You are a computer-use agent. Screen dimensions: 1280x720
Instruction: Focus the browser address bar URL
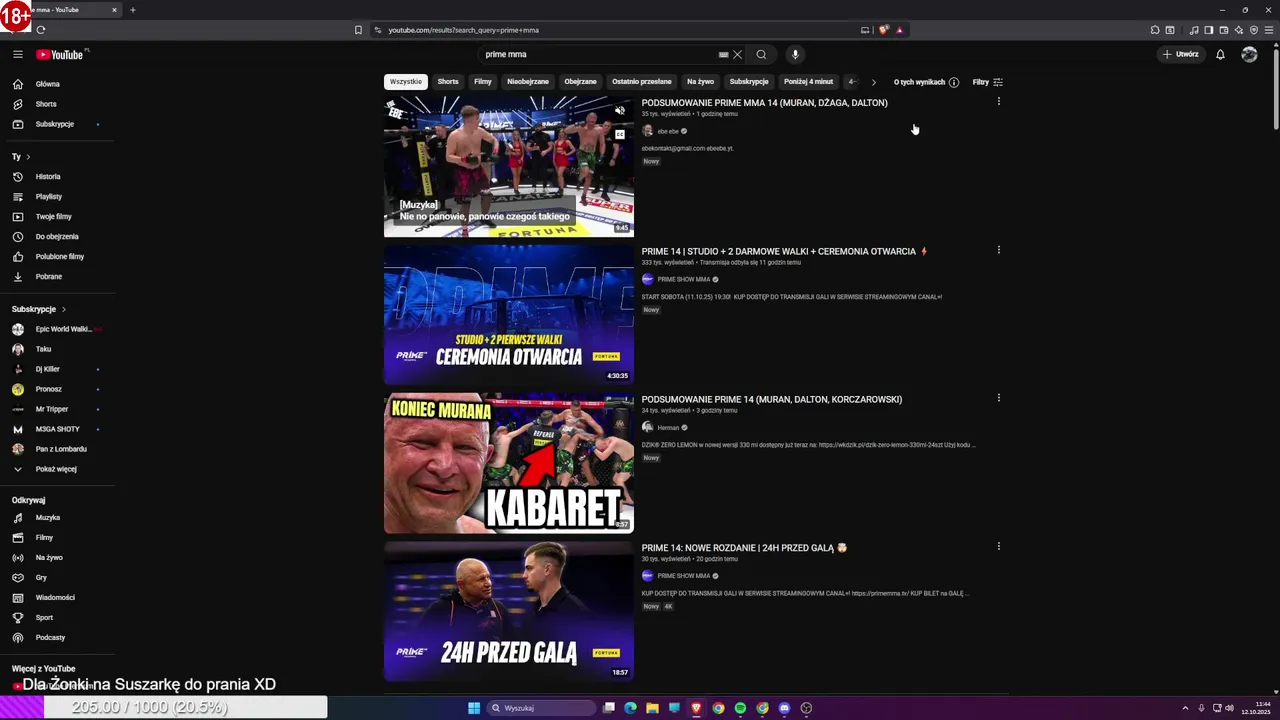pos(463,30)
